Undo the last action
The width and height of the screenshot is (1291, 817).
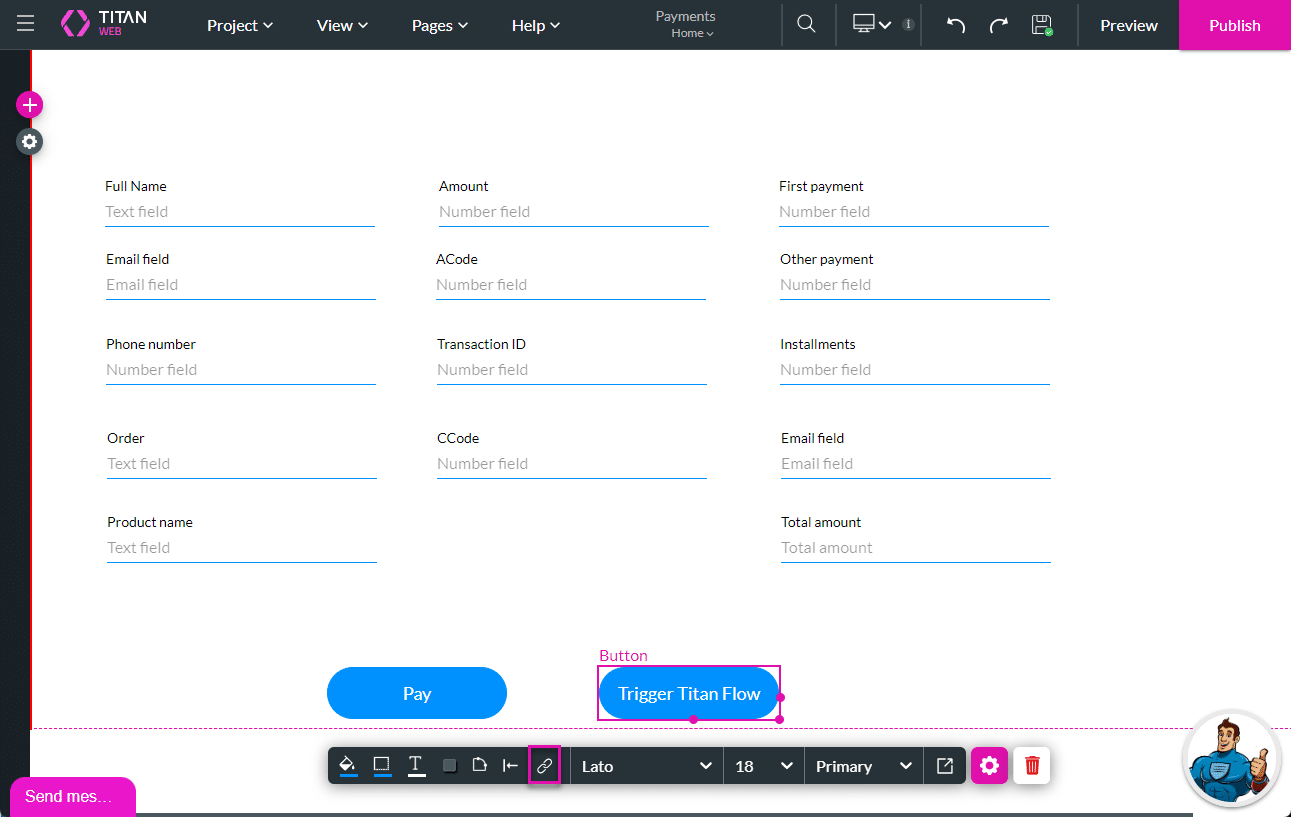[956, 25]
